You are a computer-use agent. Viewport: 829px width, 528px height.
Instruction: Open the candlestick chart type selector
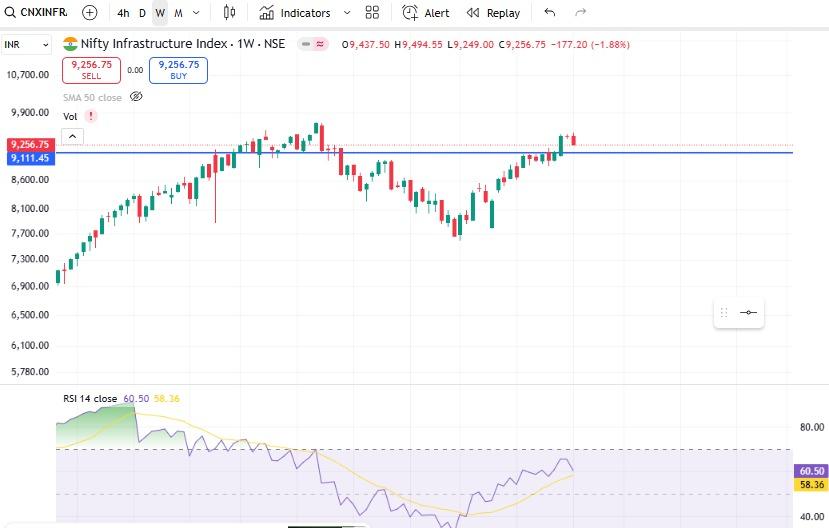229,12
